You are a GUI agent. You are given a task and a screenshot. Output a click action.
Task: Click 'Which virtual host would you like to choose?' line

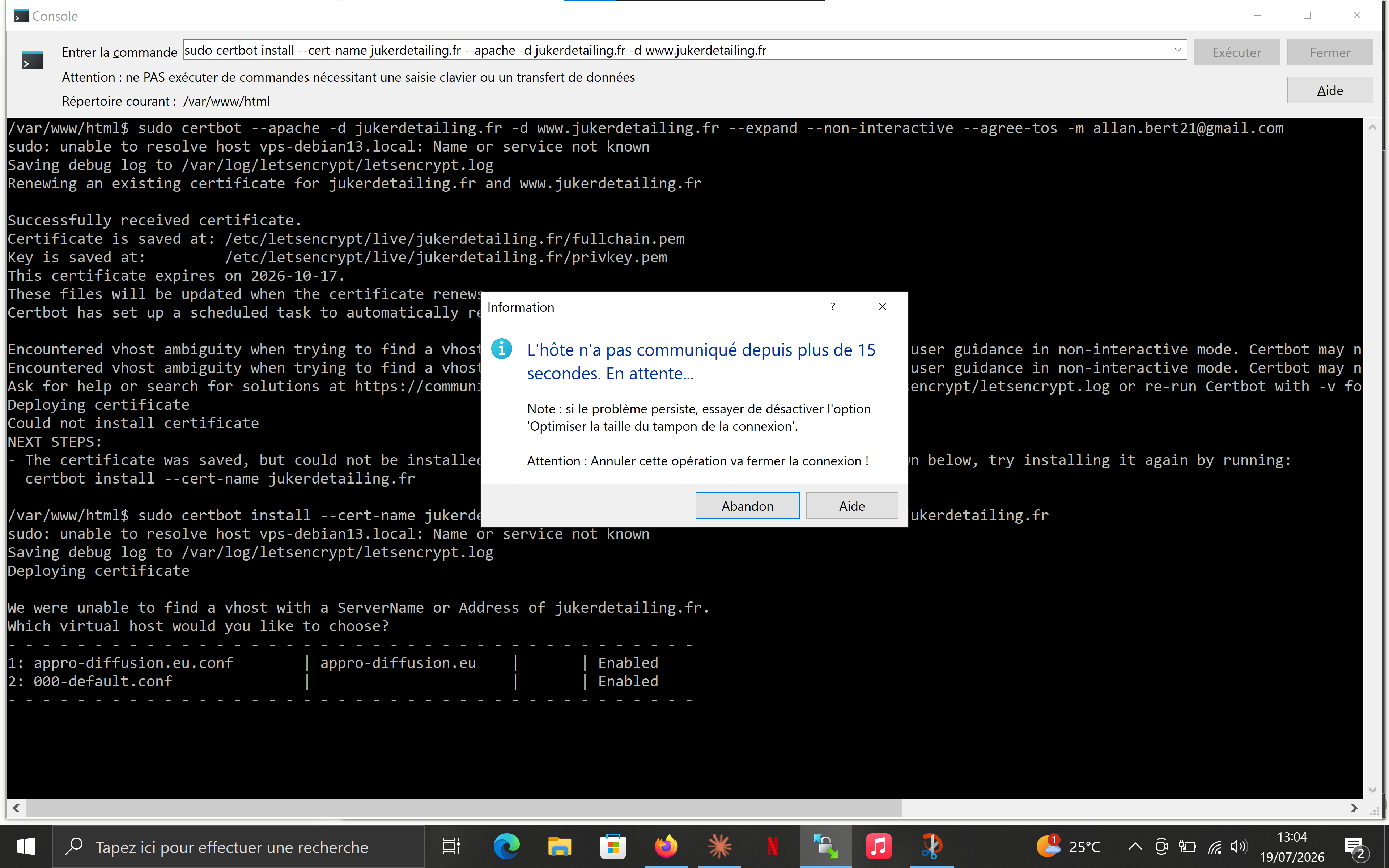pos(198,626)
